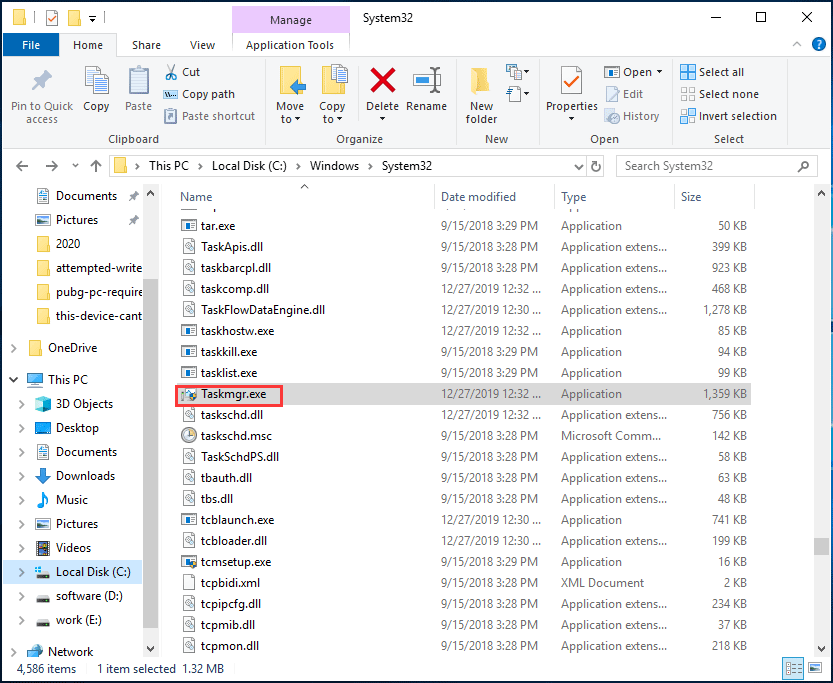Switch to the Share tab
This screenshot has width=833, height=683.
146,45
